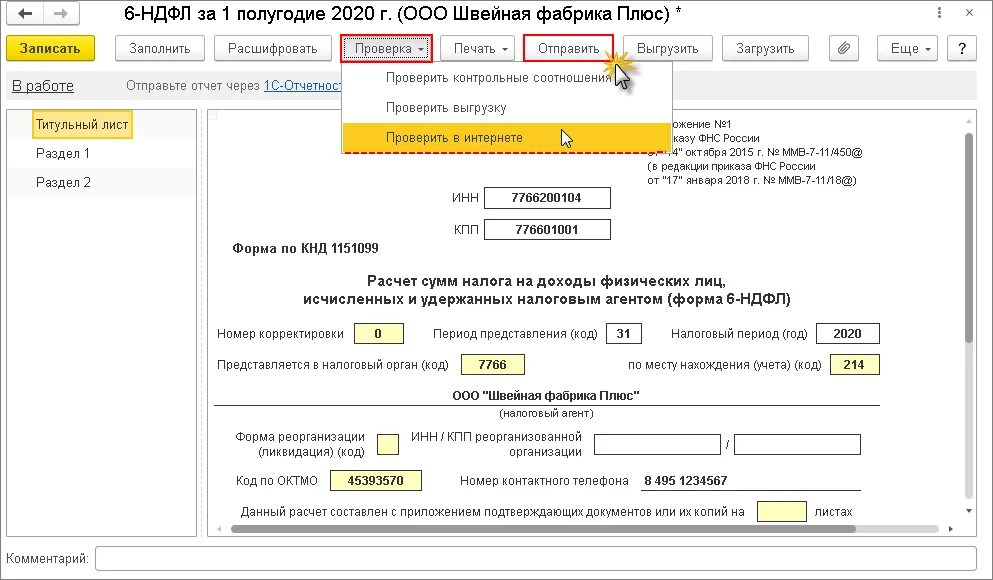Open the В работе status link
Viewport: 993px width, 580px height.
click(x=43, y=86)
